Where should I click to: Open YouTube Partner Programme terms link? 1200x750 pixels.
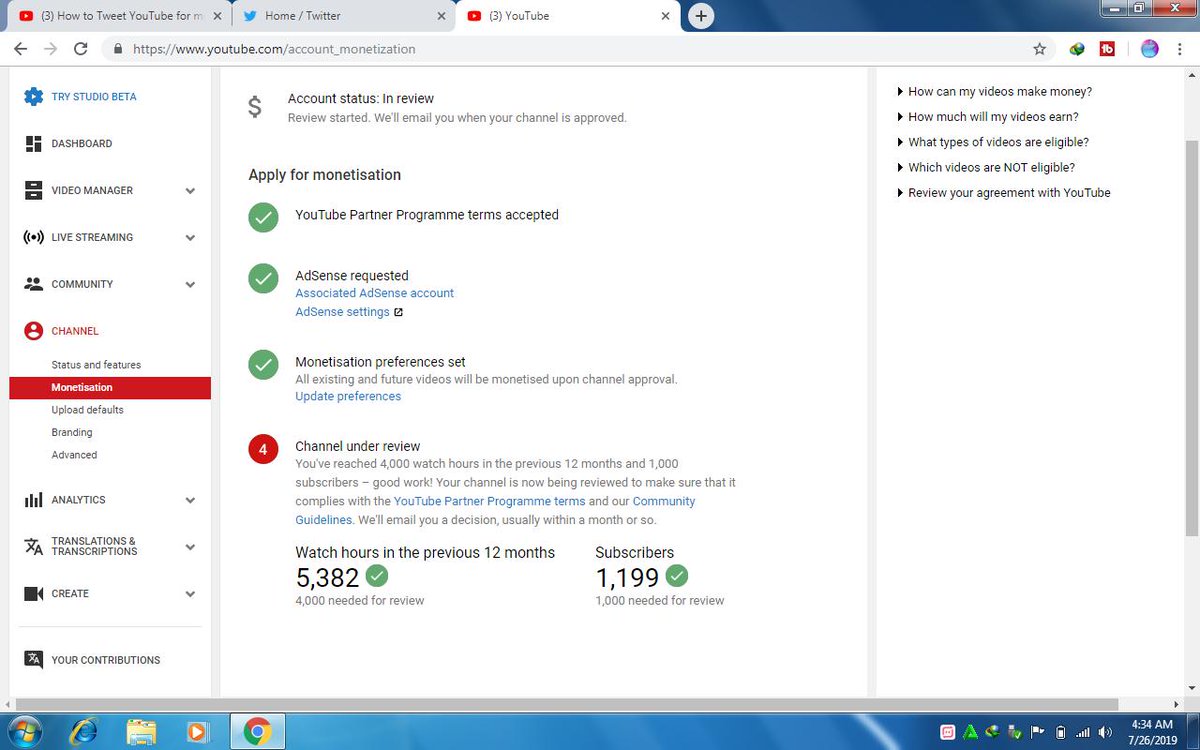tap(489, 501)
